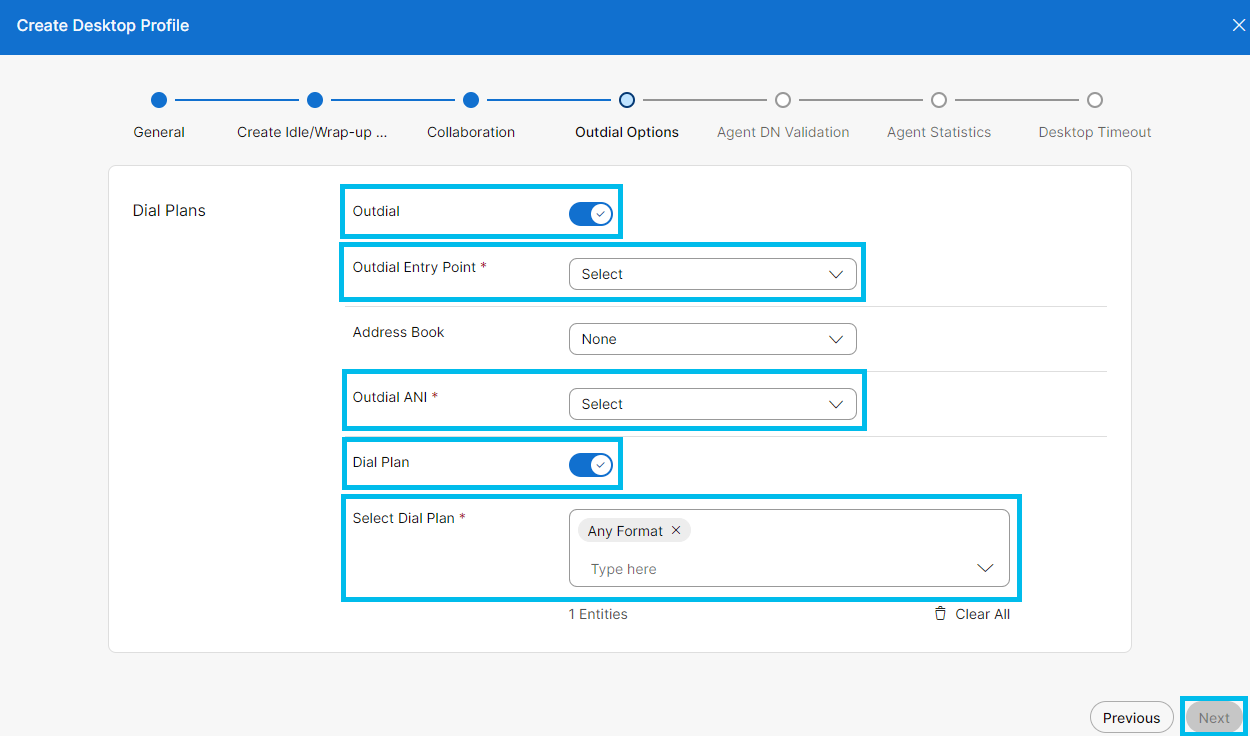1250x736 pixels.
Task: Click the Dial Plans section heading
Action: click(169, 211)
